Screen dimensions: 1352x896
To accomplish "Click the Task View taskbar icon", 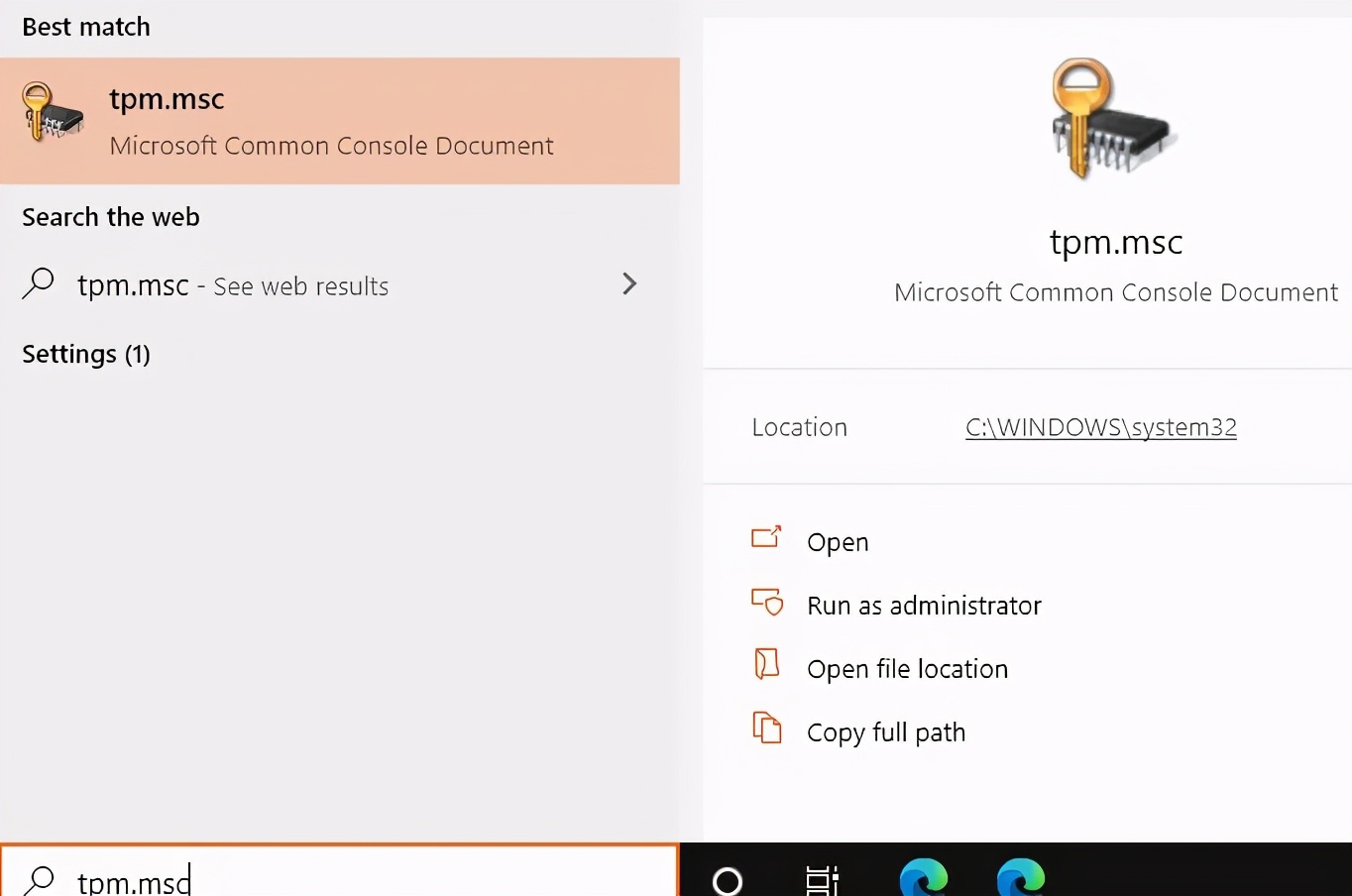I will (824, 879).
